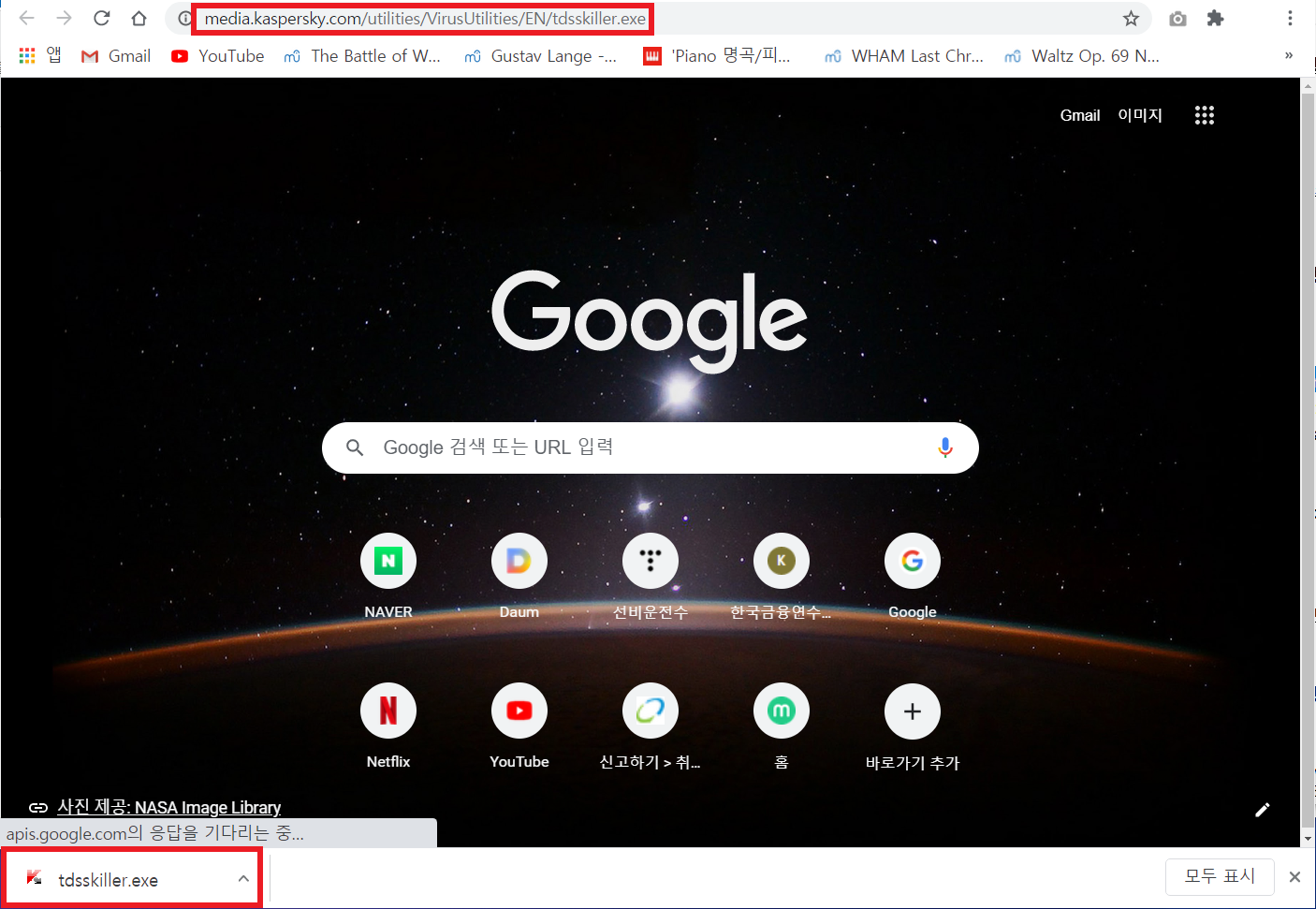Close the downloads bar

coord(1295,877)
